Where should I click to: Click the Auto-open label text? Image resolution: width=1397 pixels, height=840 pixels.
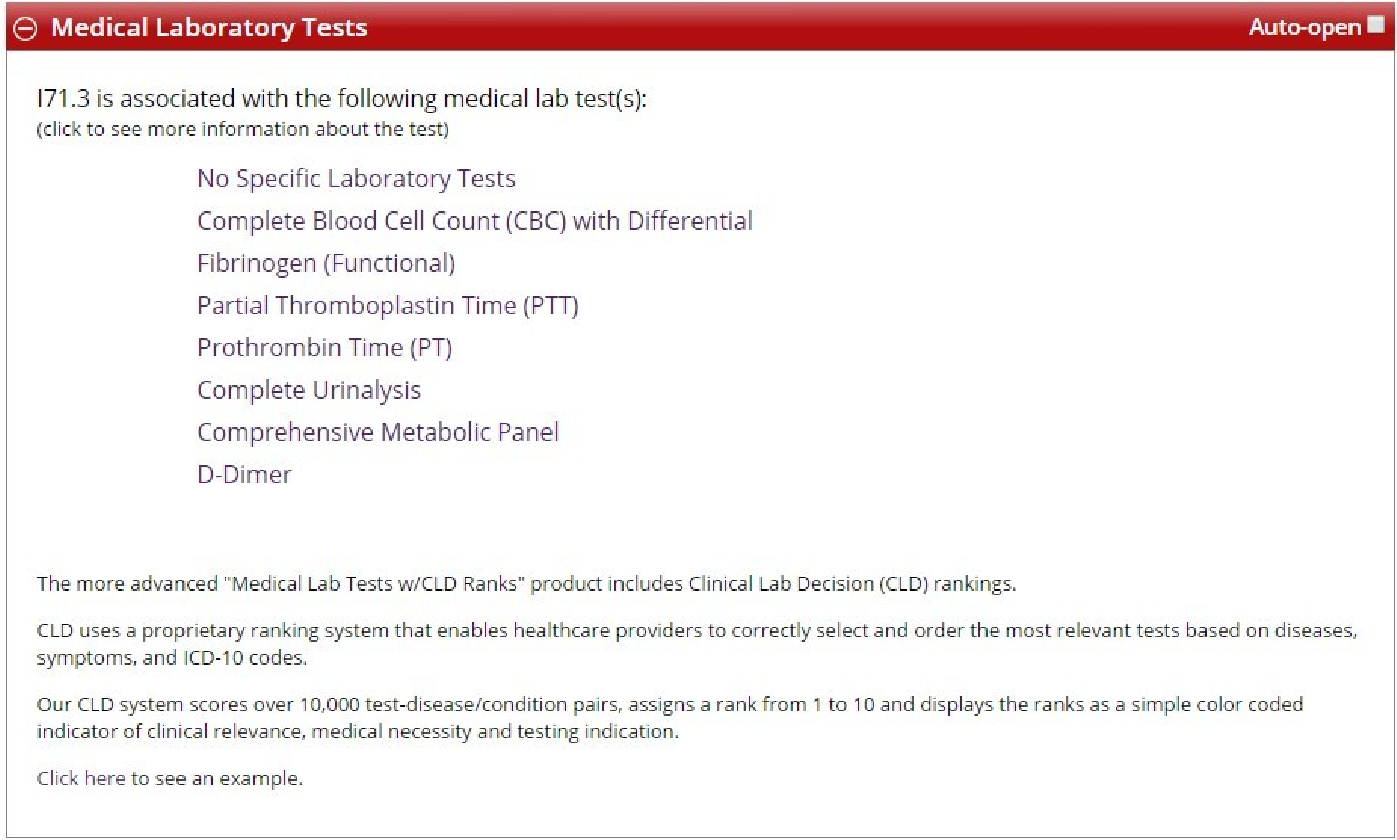1304,28
